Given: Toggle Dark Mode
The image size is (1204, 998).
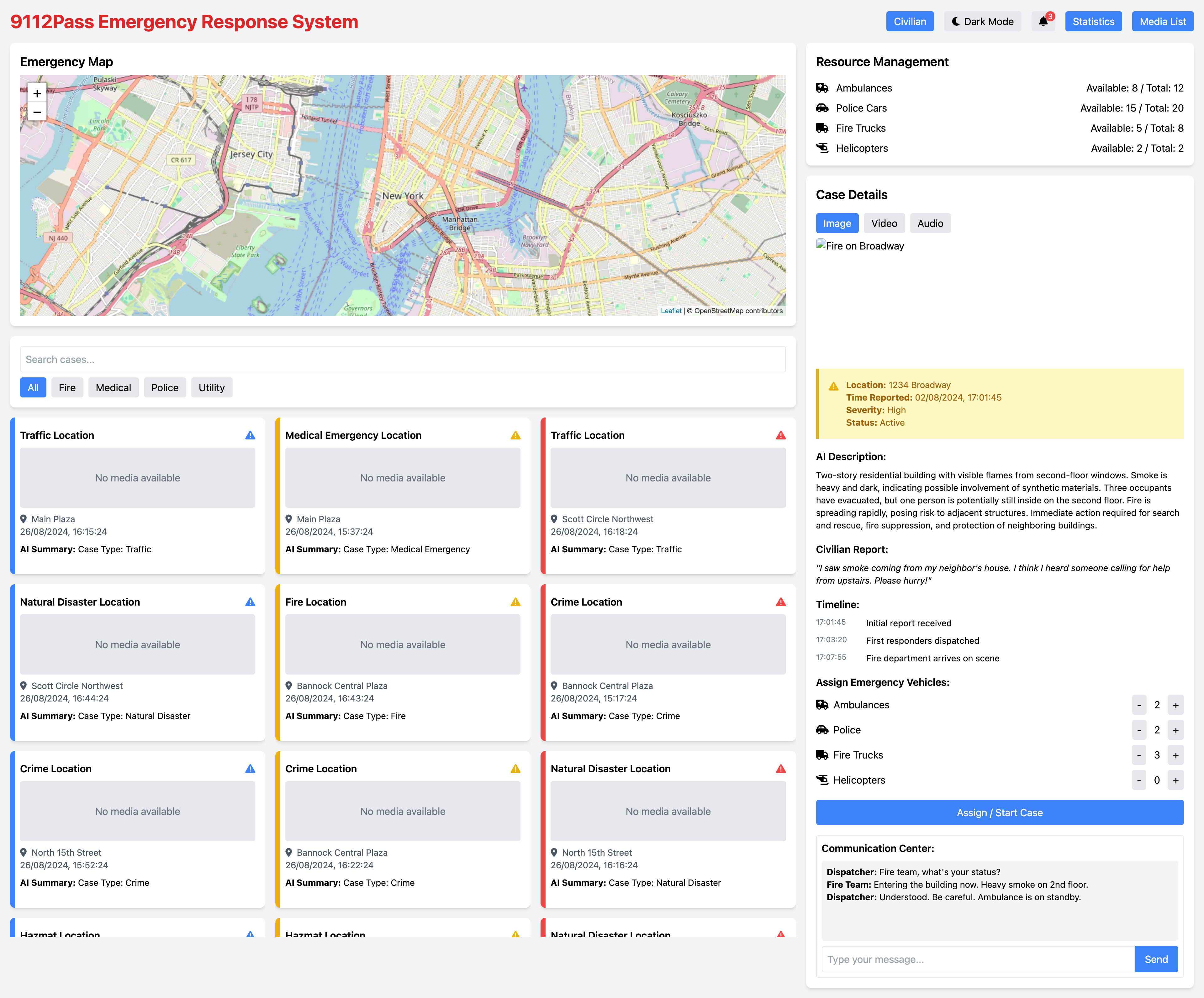Looking at the screenshot, I should click(982, 22).
